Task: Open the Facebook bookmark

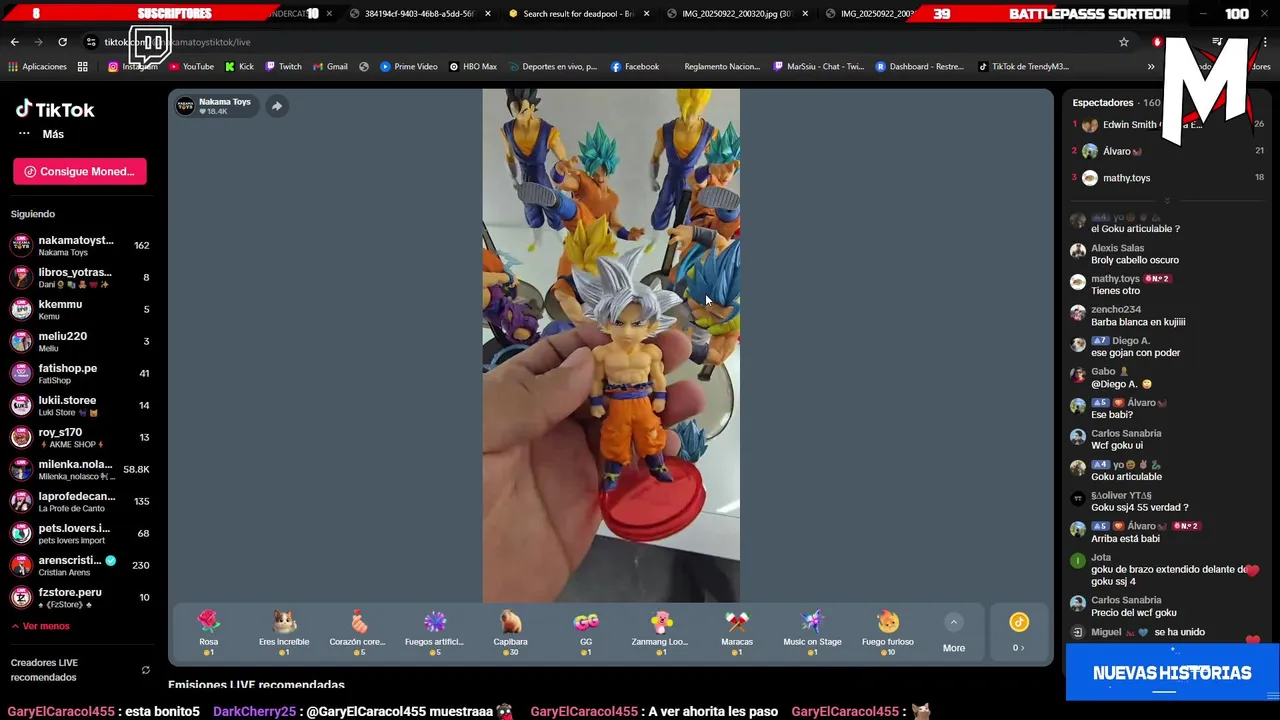Action: [x=635, y=67]
